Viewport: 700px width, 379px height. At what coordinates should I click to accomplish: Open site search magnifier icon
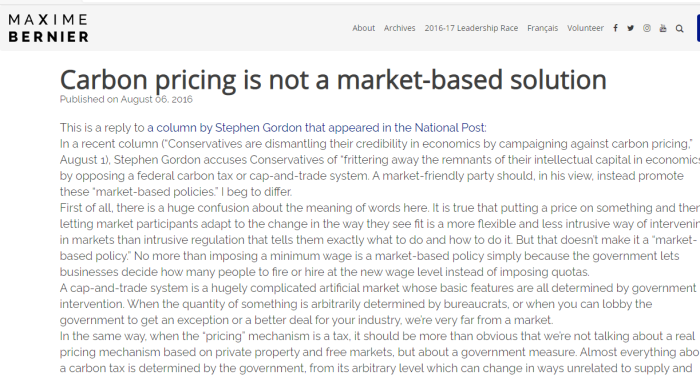pos(679,29)
